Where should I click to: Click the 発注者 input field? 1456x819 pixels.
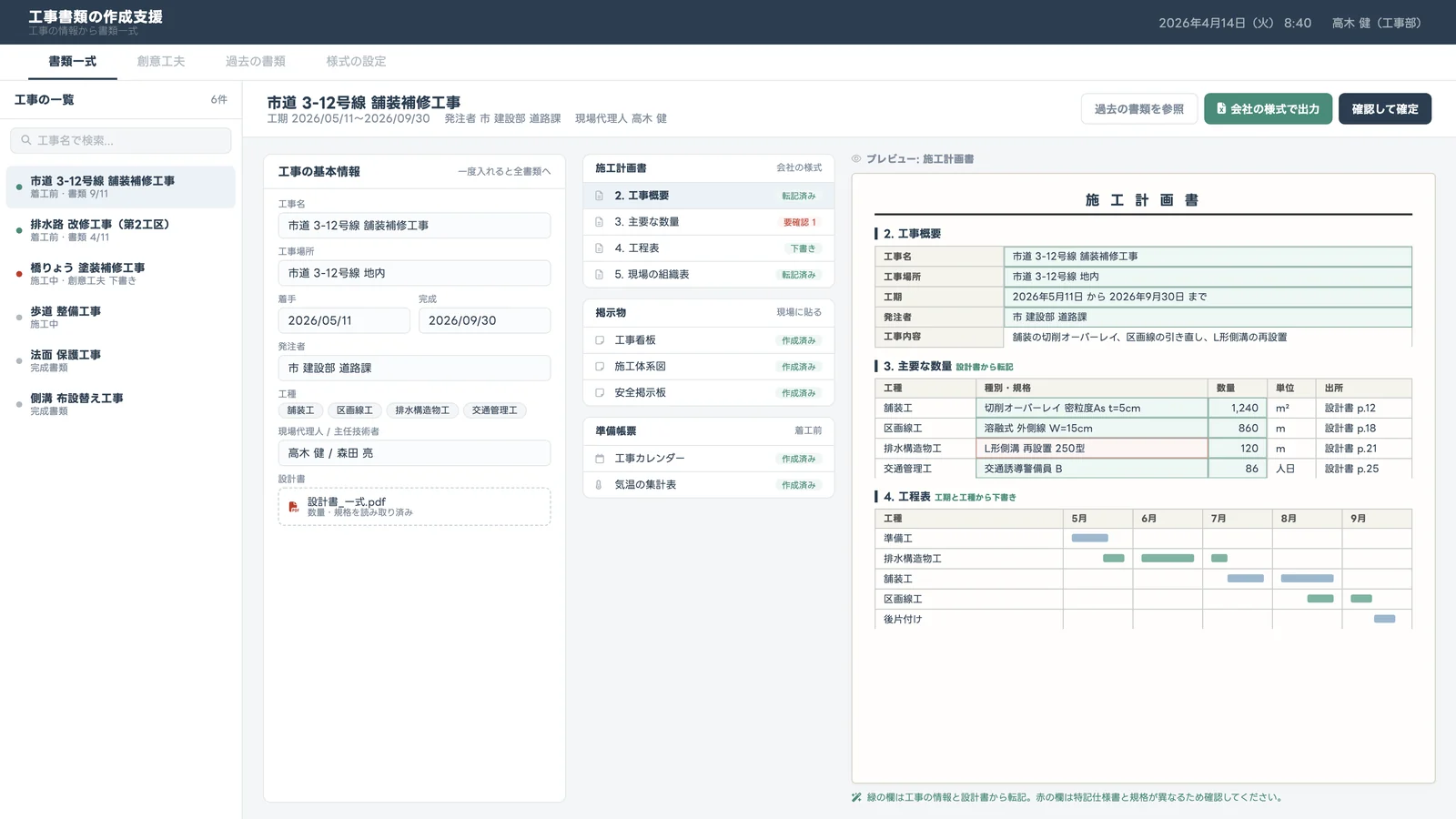tap(414, 368)
